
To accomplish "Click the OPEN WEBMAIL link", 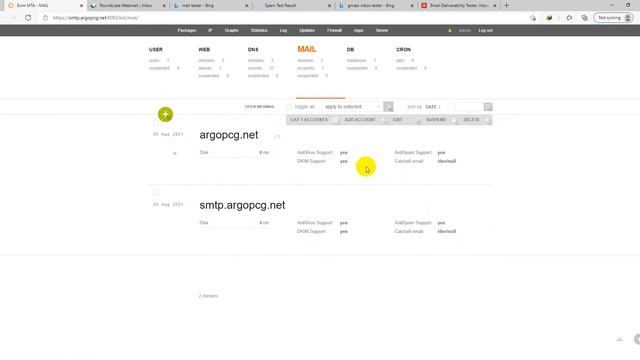I will (x=260, y=107).
